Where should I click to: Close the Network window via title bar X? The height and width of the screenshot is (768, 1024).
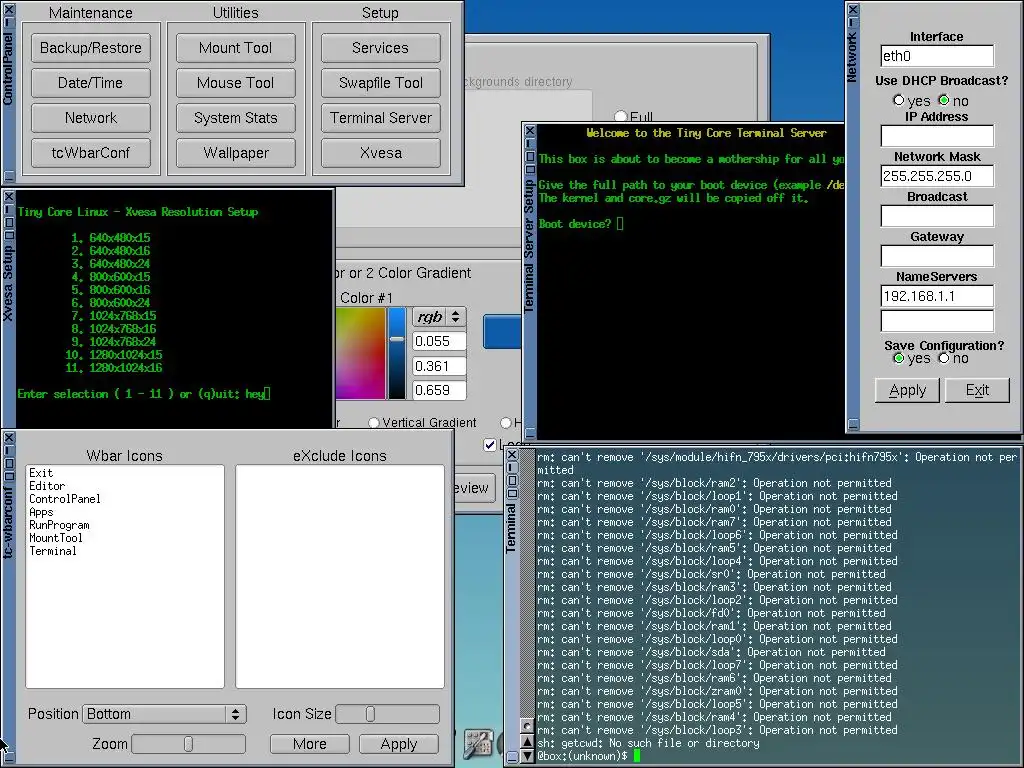pyautogui.click(x=853, y=9)
